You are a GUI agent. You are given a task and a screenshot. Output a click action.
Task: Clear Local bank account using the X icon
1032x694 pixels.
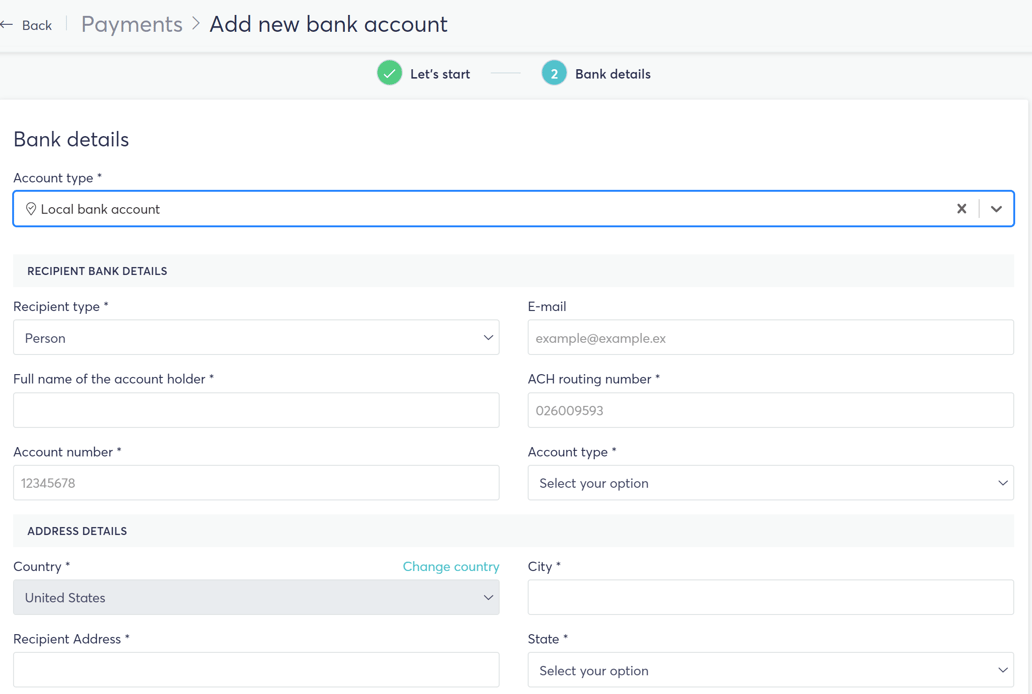coord(961,209)
